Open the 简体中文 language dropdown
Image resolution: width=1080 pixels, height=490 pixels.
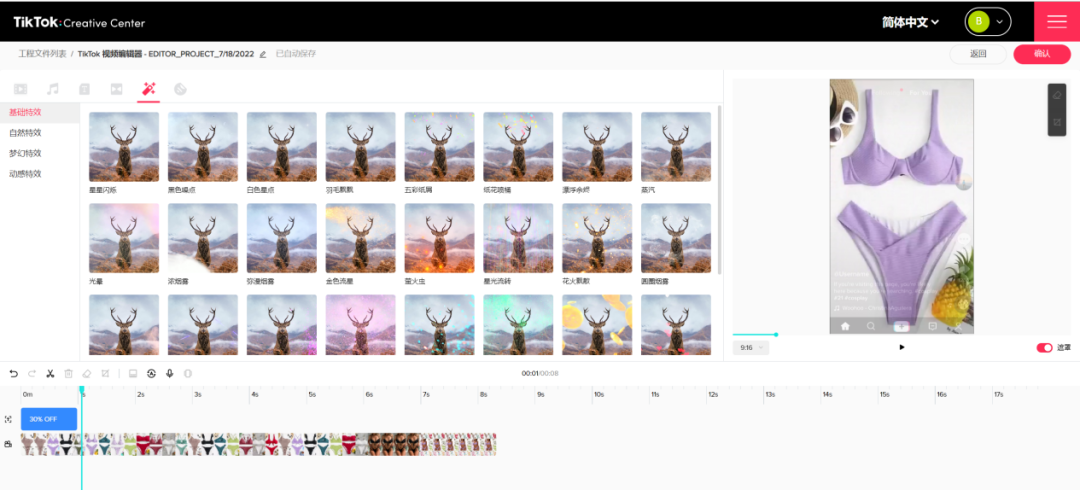tap(910, 22)
